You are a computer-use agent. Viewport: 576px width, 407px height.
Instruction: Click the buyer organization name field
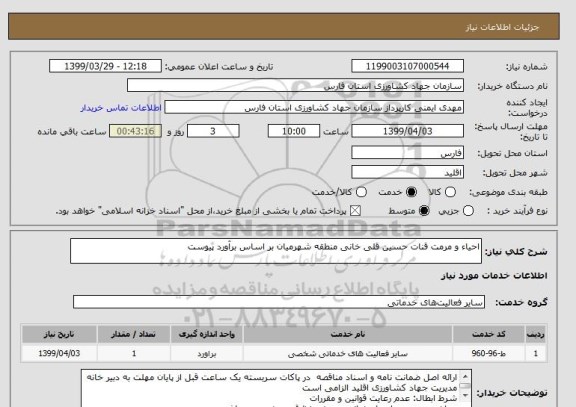295,86
